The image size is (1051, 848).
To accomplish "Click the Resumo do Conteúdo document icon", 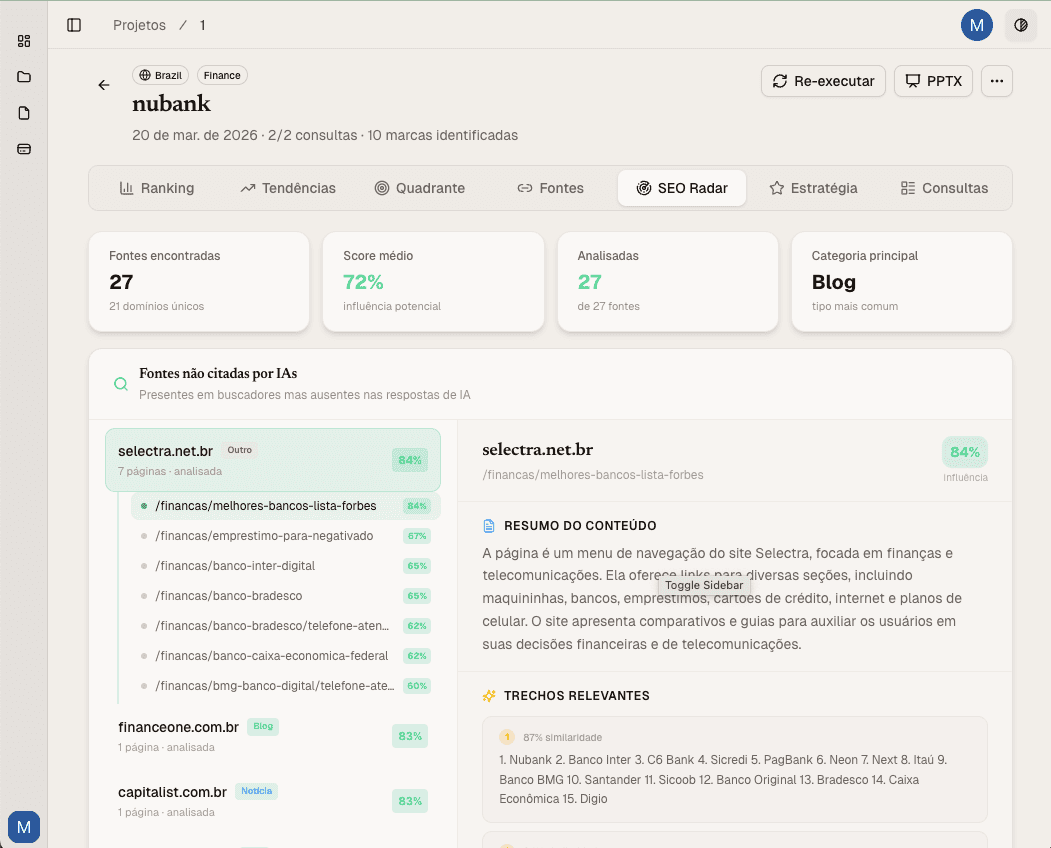I will click(489, 526).
